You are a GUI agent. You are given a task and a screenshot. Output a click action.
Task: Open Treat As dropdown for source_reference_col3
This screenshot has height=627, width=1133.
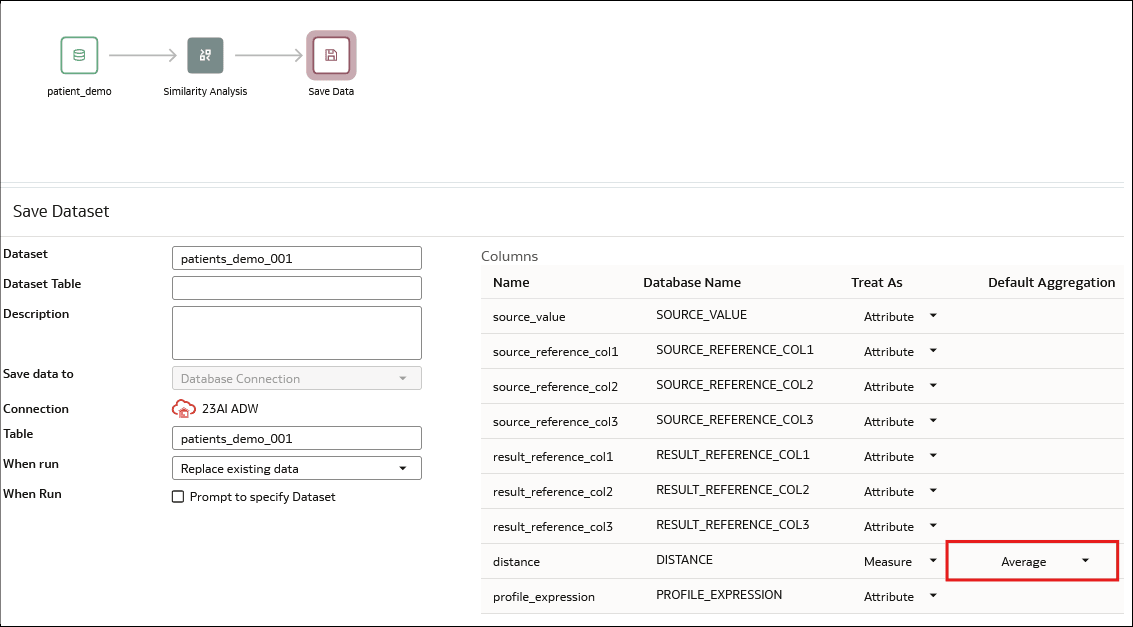(x=900, y=421)
